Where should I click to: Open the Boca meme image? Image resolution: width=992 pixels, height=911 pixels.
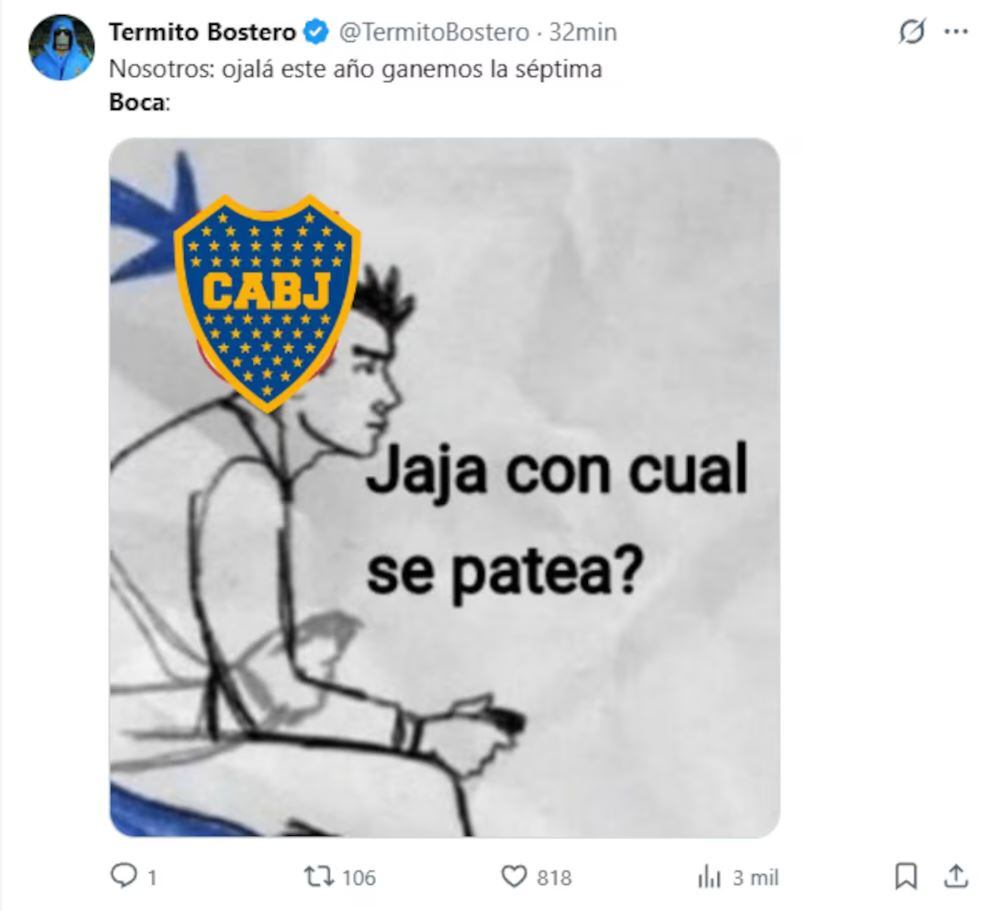pyautogui.click(x=445, y=487)
